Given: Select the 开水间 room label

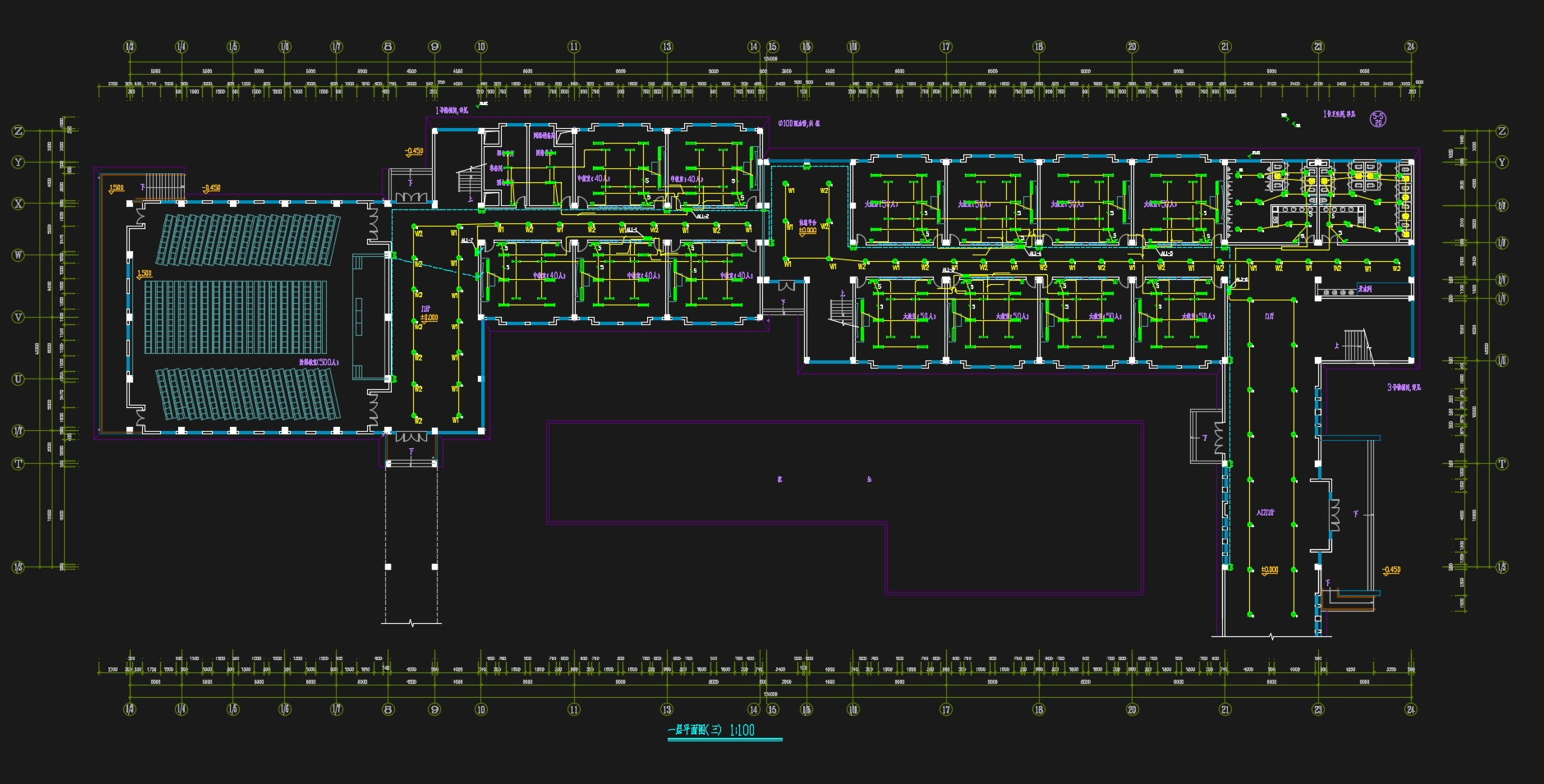Looking at the screenshot, I should (x=1365, y=289).
